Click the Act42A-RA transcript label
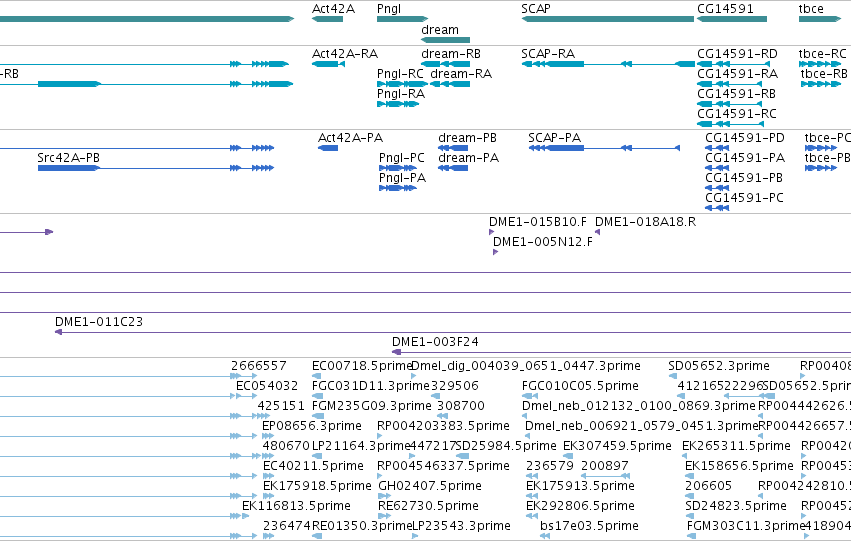The image size is (851, 541). 345,54
